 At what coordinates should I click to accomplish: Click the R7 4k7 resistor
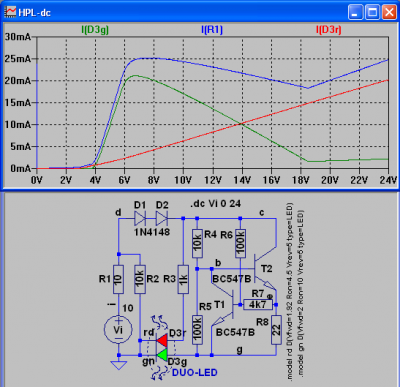[258, 304]
